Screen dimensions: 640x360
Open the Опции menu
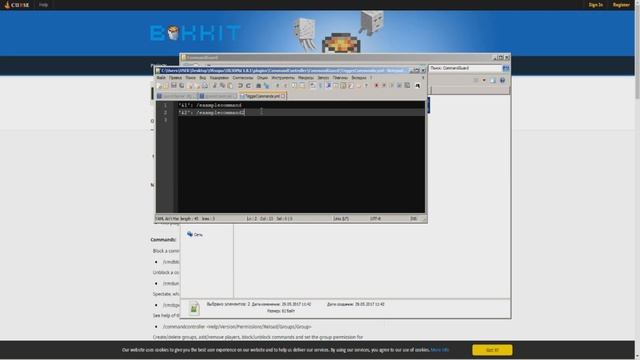(x=262, y=78)
